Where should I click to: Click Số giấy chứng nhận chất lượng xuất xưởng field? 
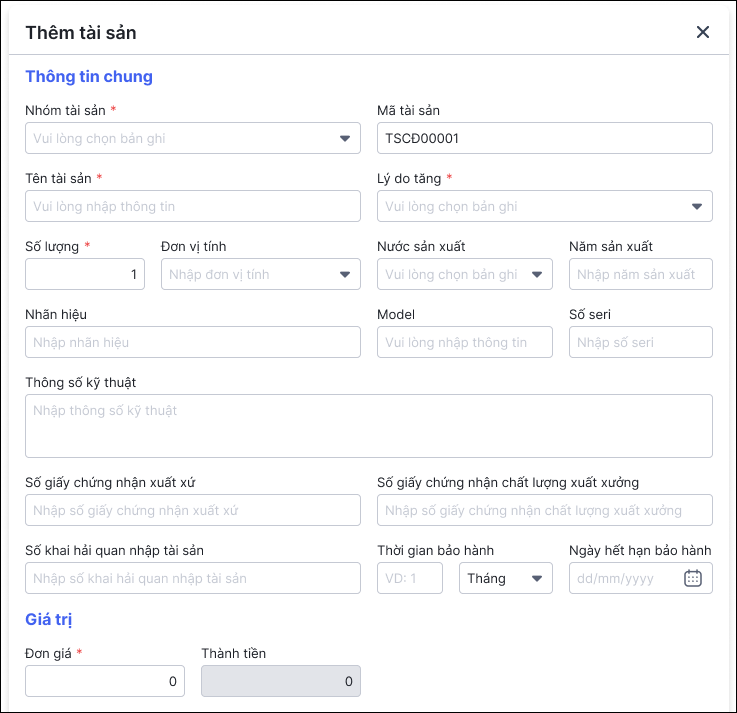544,510
